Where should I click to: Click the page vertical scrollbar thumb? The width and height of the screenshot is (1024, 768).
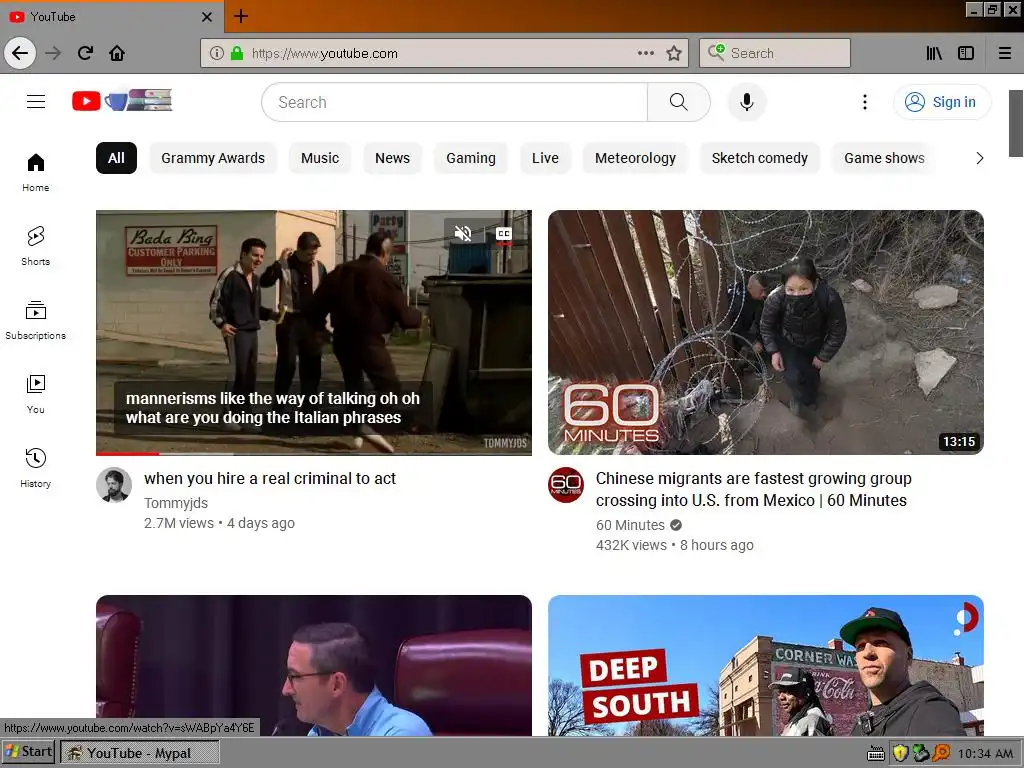click(x=1016, y=123)
